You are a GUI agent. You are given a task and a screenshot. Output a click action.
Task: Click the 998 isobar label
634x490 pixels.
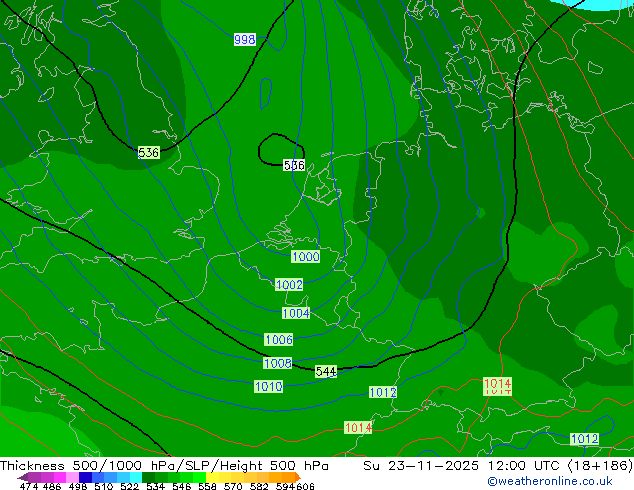pos(245,40)
